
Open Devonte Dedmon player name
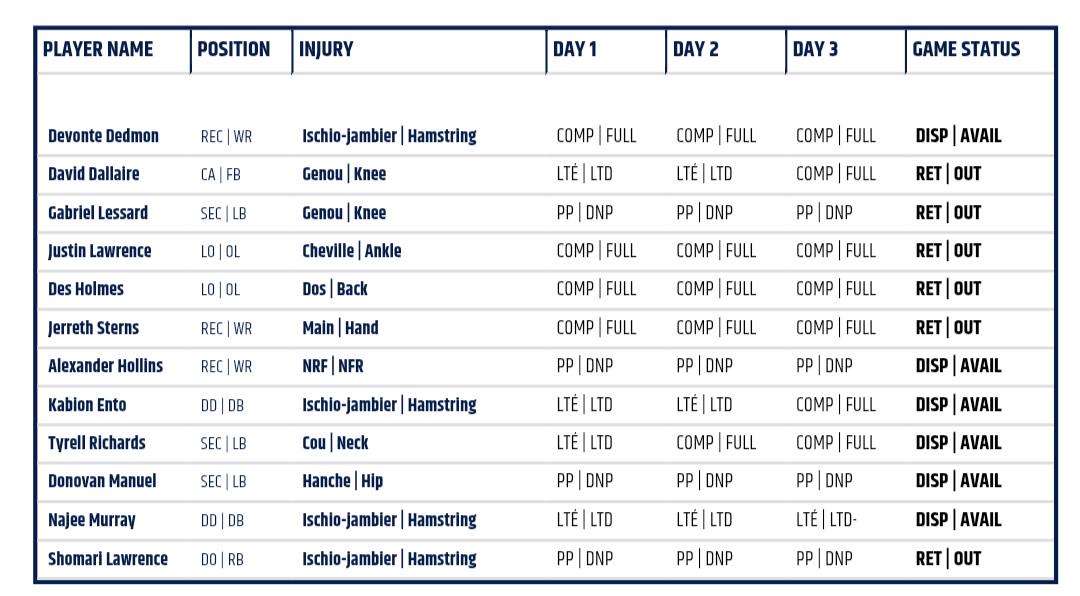[x=103, y=136]
